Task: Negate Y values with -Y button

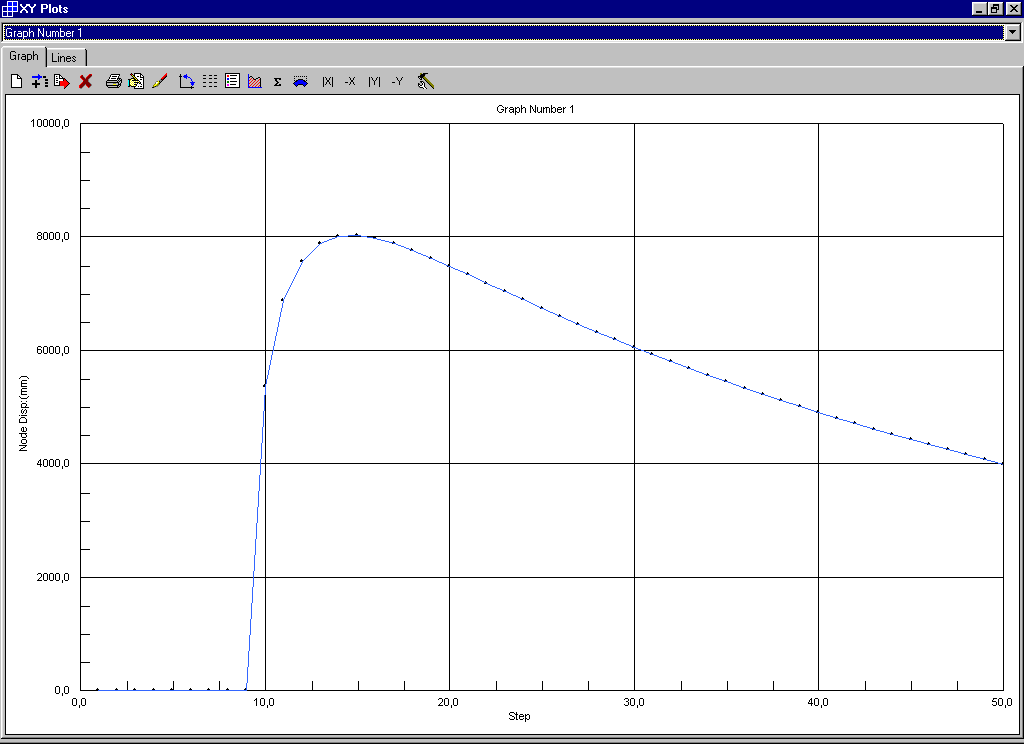Action: (397, 82)
